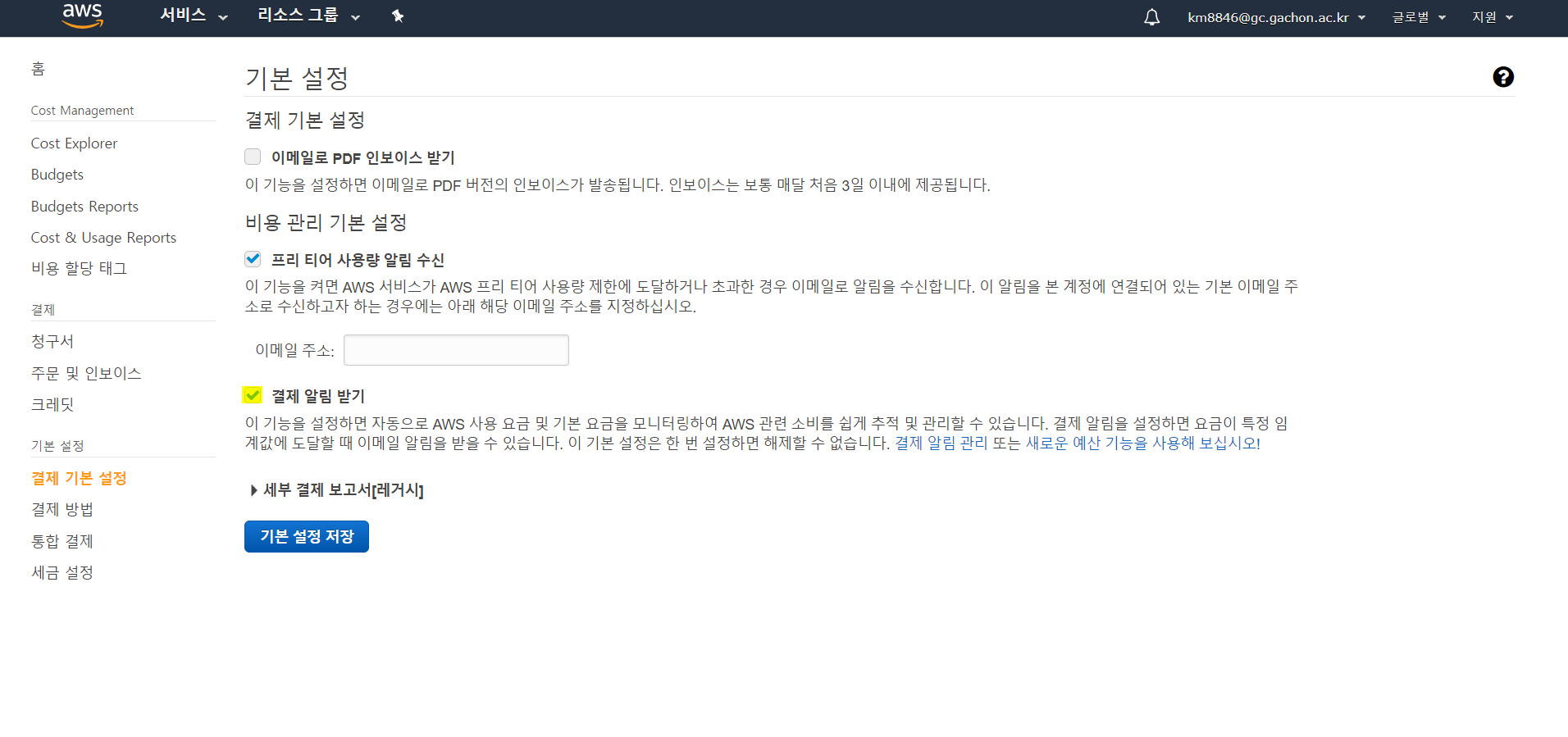Toggle 결제 알림 받기 checkbox
Image resolution: width=1568 pixels, height=737 pixels.
[253, 395]
